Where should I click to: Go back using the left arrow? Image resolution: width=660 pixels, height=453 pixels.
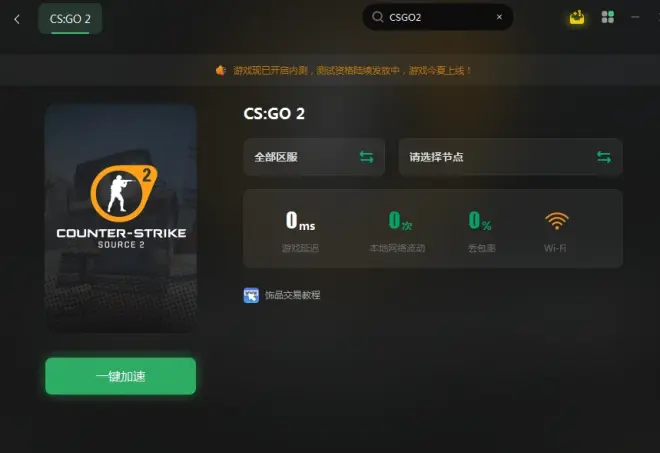[x=17, y=19]
